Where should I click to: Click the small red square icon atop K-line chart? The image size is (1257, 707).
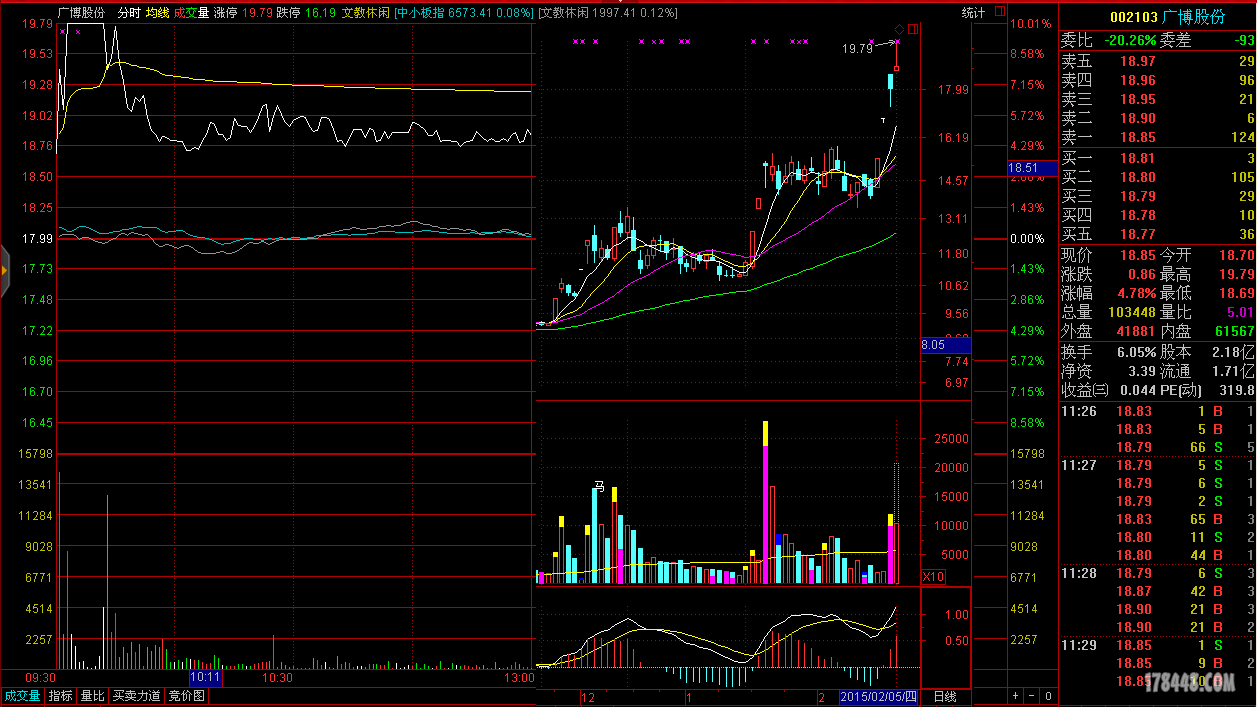click(x=913, y=29)
